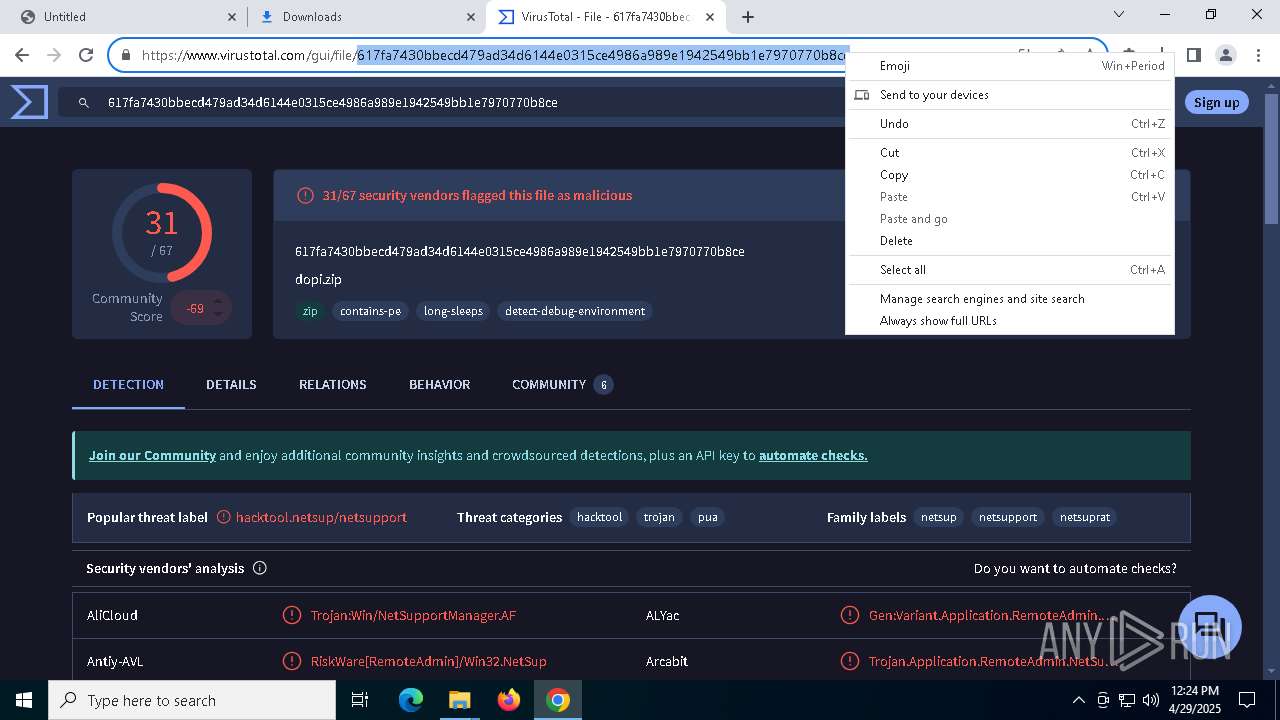Select Delete in the context menu
This screenshot has width=1280, height=720.
[x=1010, y=241]
